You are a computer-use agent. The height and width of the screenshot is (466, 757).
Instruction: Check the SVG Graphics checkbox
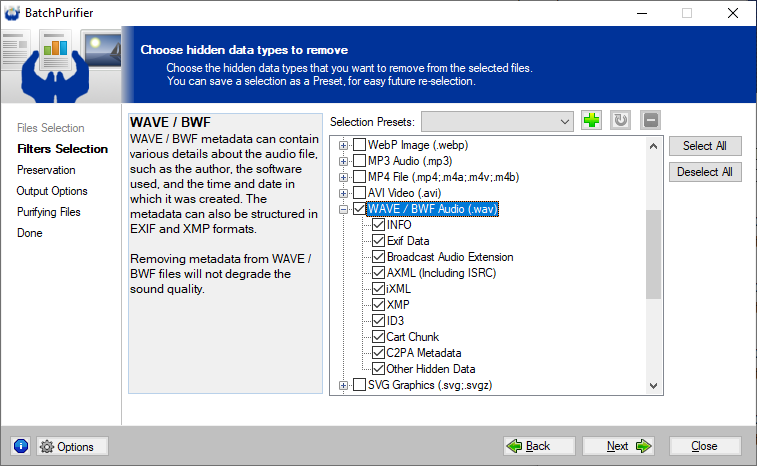(x=360, y=385)
